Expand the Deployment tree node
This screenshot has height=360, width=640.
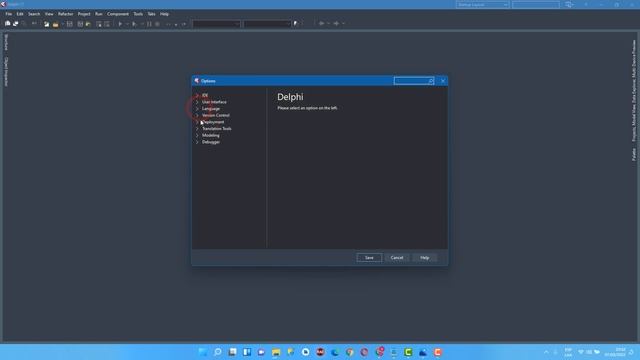(197, 122)
